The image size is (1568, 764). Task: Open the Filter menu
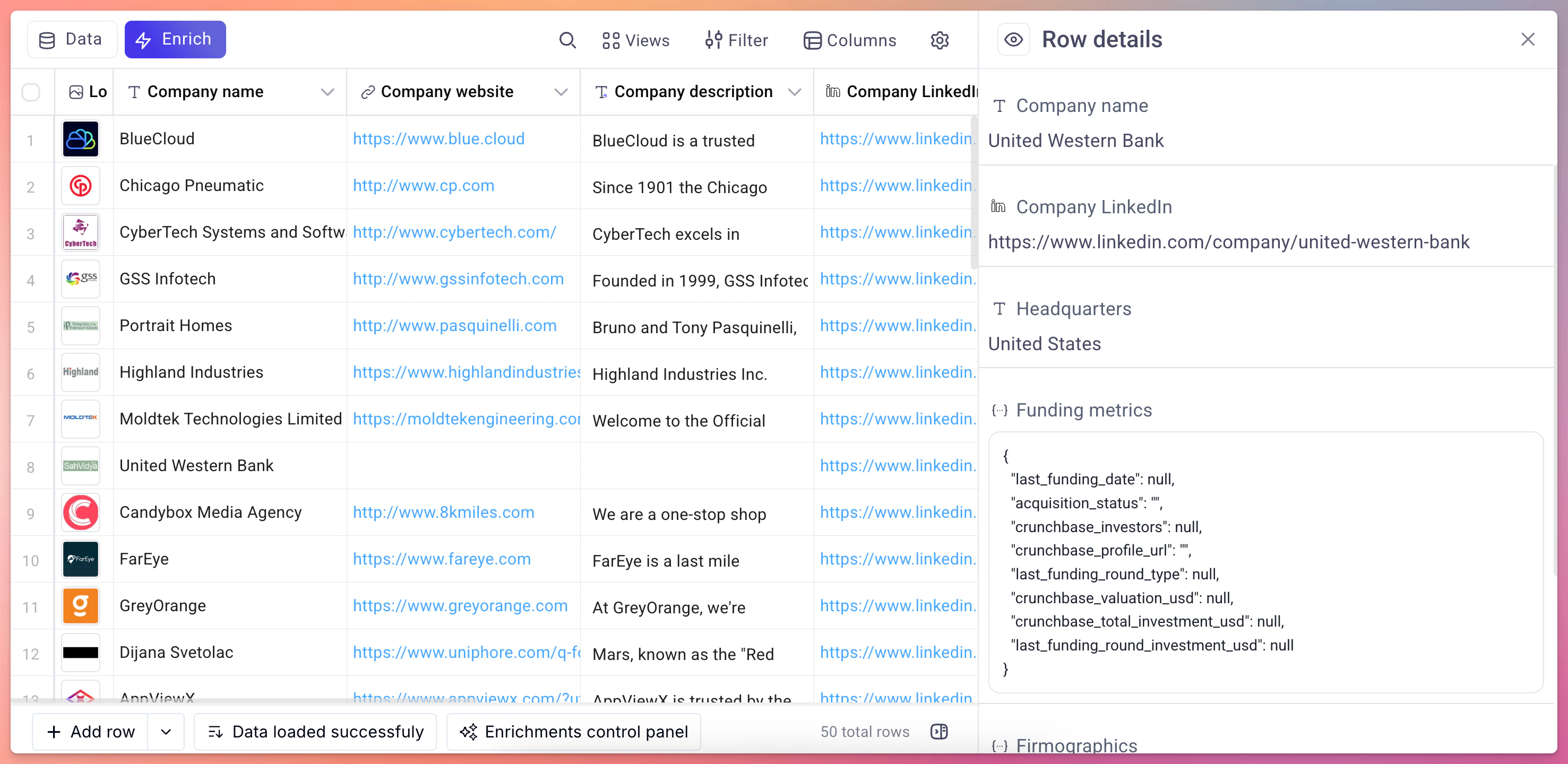click(x=737, y=40)
